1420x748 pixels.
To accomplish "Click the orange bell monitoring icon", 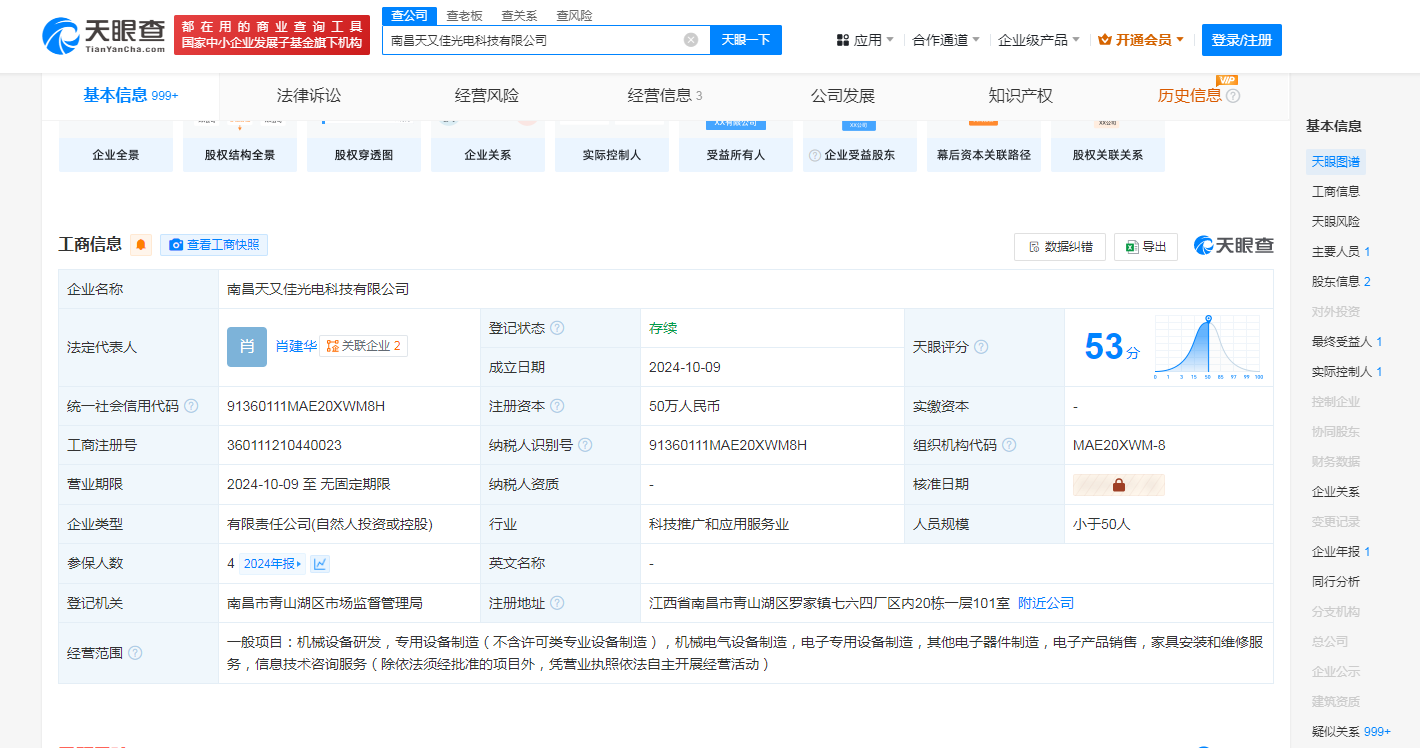I will pyautogui.click(x=141, y=245).
